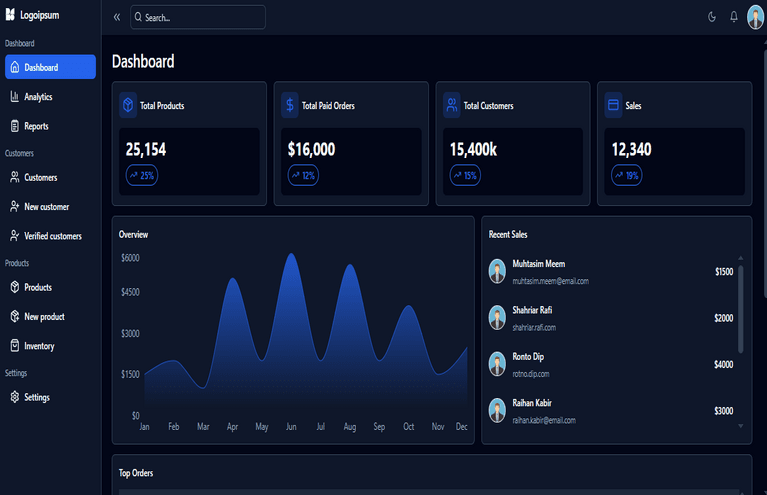Click the Settings gear icon
The width and height of the screenshot is (767, 495).
15,397
